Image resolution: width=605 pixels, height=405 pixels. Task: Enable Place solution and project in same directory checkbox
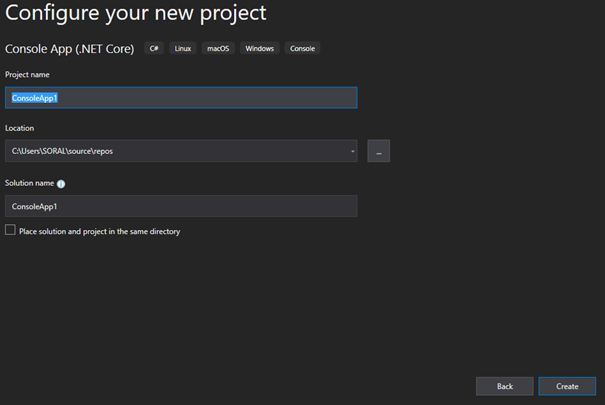pos(10,230)
